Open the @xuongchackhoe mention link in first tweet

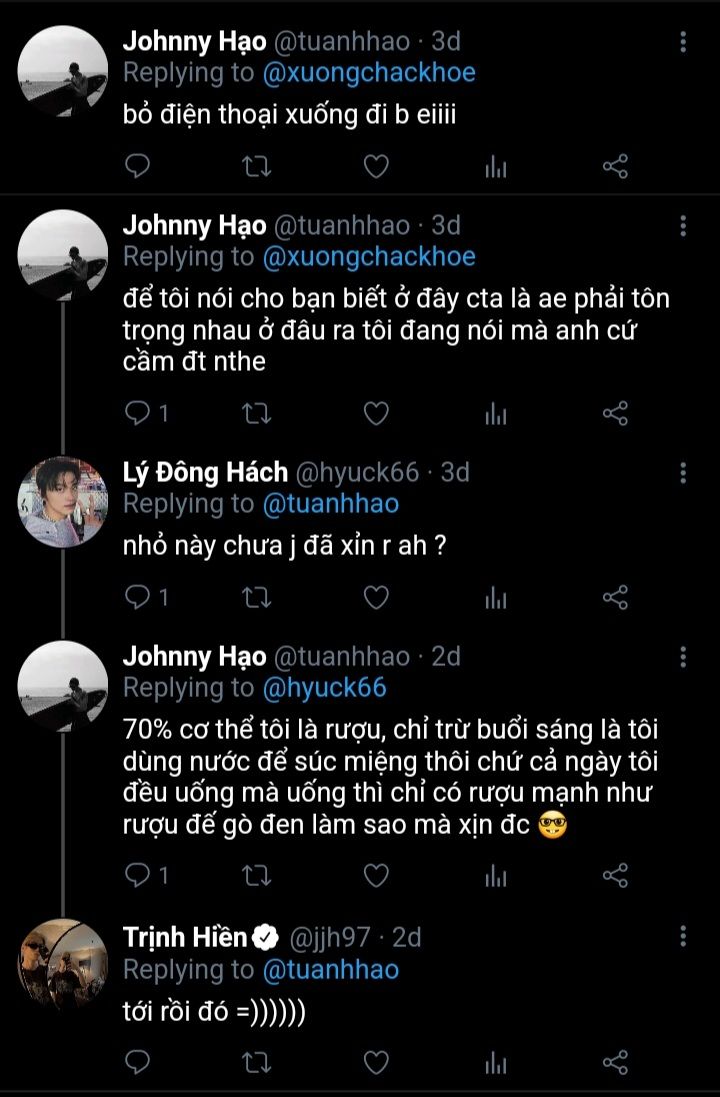369,72
